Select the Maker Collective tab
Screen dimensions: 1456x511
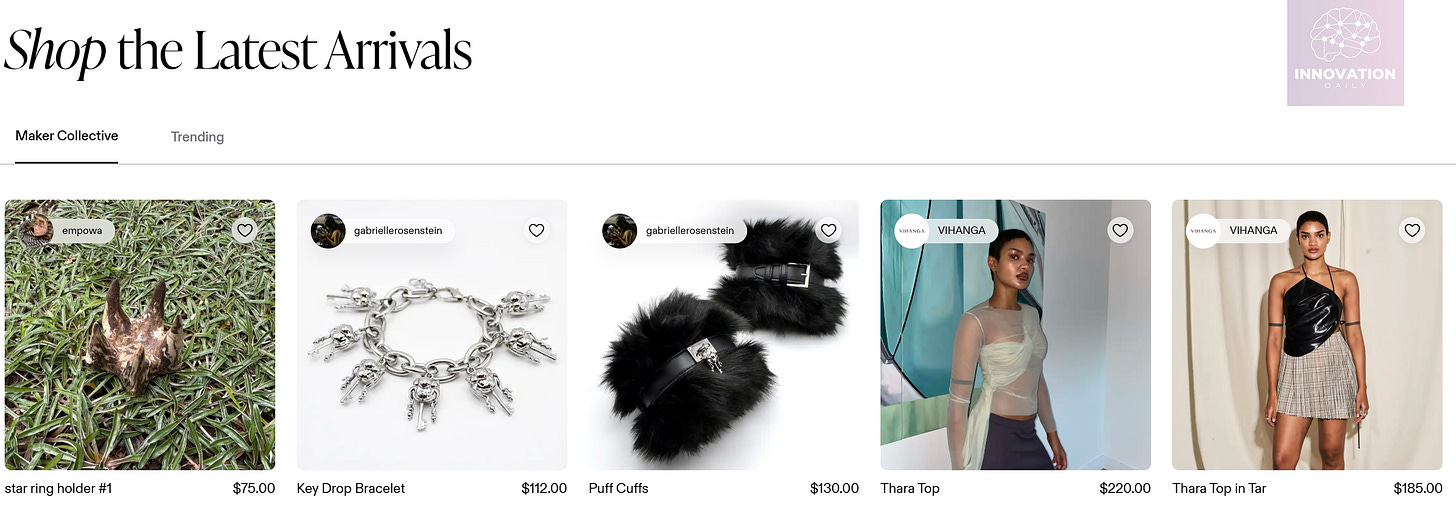pyautogui.click(x=67, y=136)
